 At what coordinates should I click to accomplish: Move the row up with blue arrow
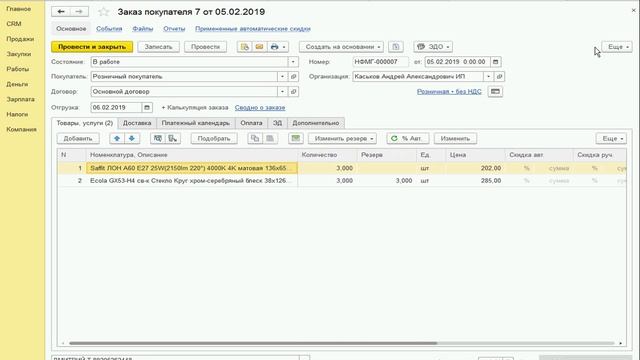click(x=117, y=138)
